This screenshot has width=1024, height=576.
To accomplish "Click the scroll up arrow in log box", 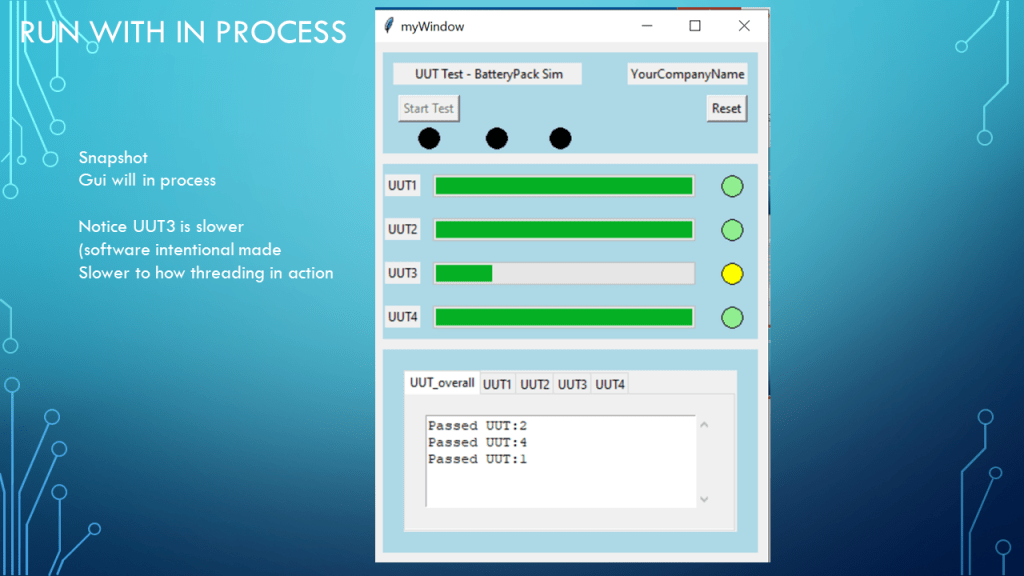I will (704, 425).
